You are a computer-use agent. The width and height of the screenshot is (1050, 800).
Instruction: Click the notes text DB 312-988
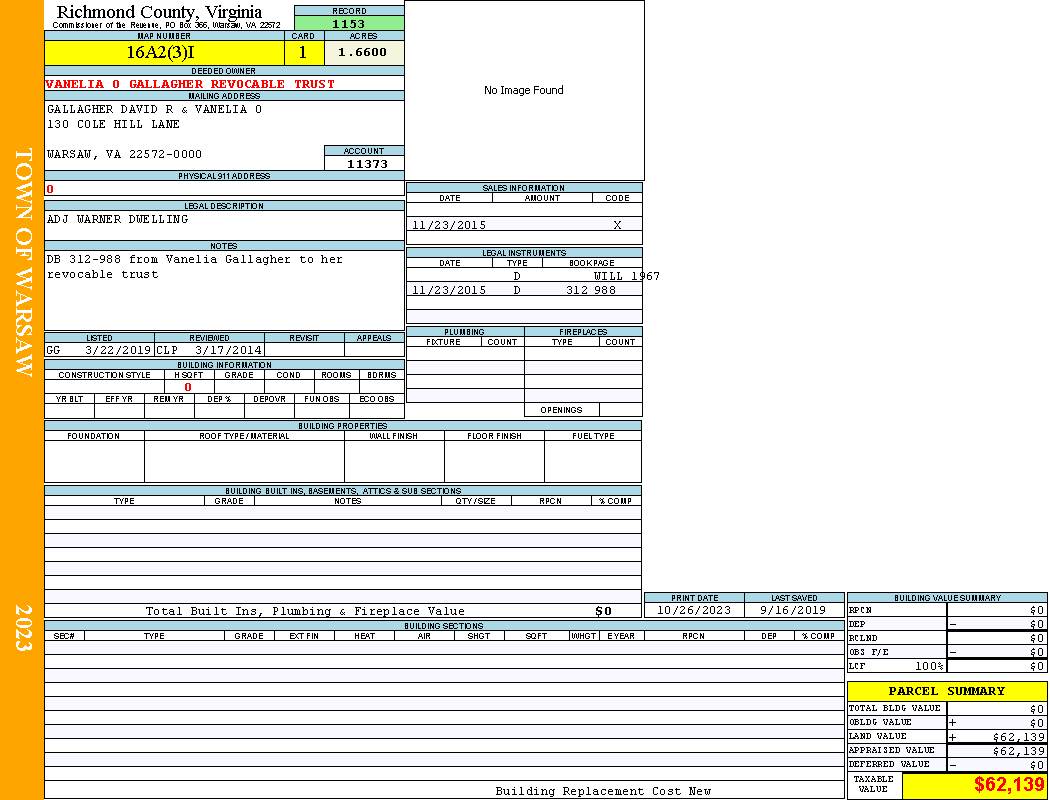[84, 260]
